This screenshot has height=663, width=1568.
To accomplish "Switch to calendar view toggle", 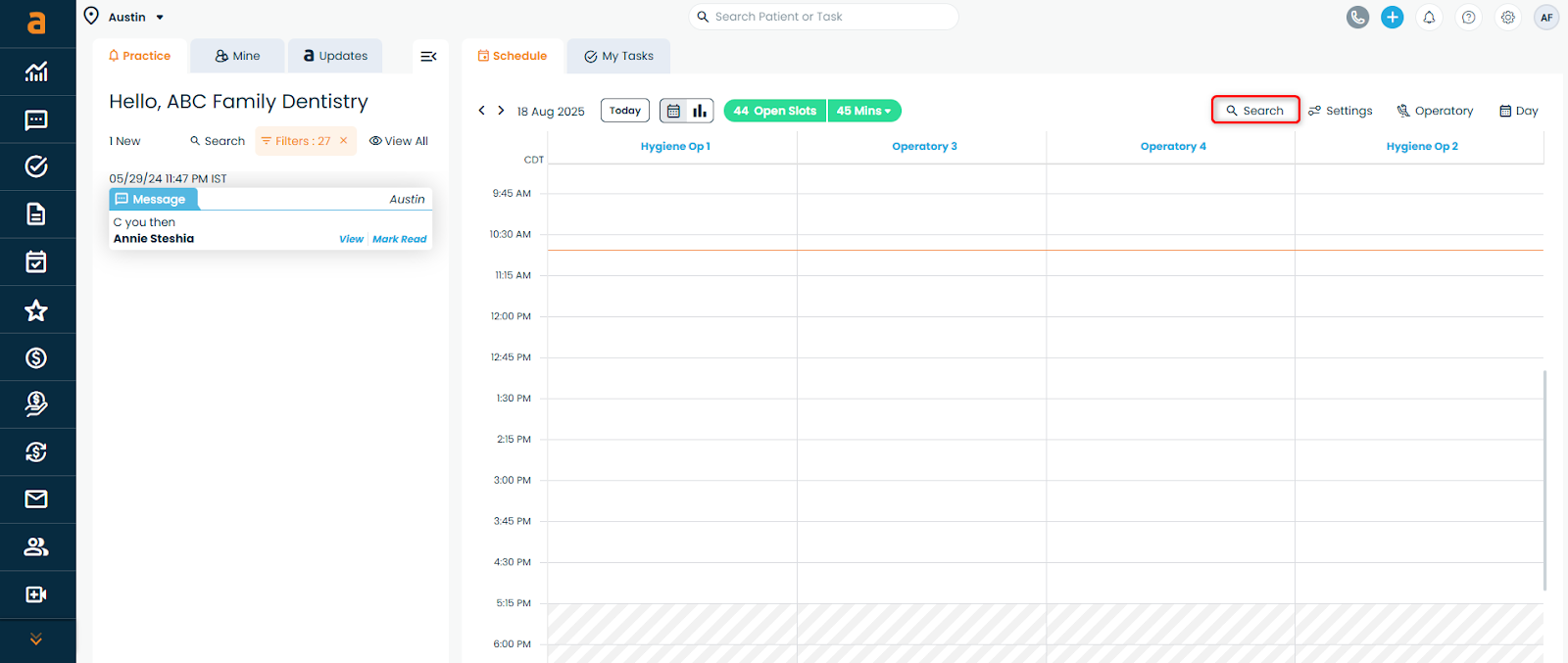I will [x=673, y=111].
